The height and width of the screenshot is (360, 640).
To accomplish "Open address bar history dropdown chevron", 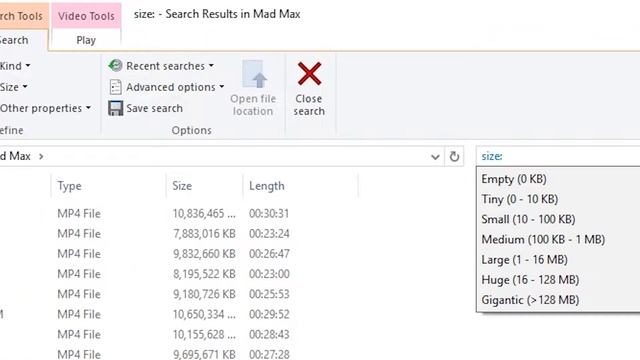I will pyautogui.click(x=435, y=157).
